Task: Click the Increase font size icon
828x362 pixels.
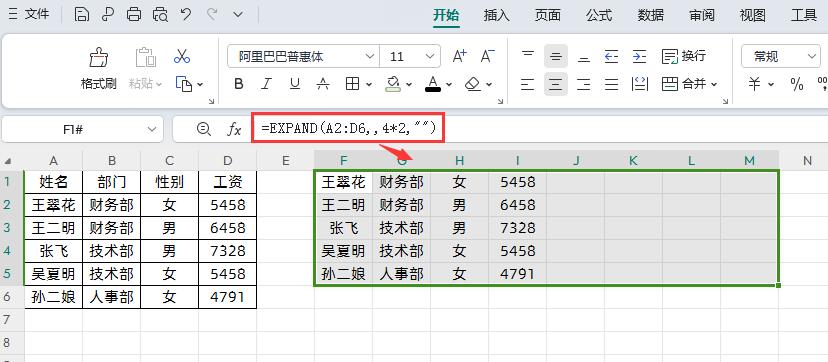Action: (x=459, y=56)
